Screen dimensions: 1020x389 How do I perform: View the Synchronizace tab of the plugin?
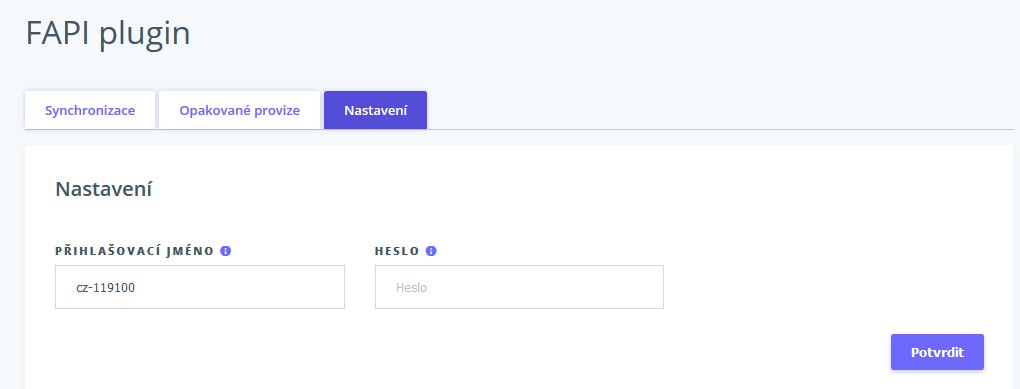(90, 110)
